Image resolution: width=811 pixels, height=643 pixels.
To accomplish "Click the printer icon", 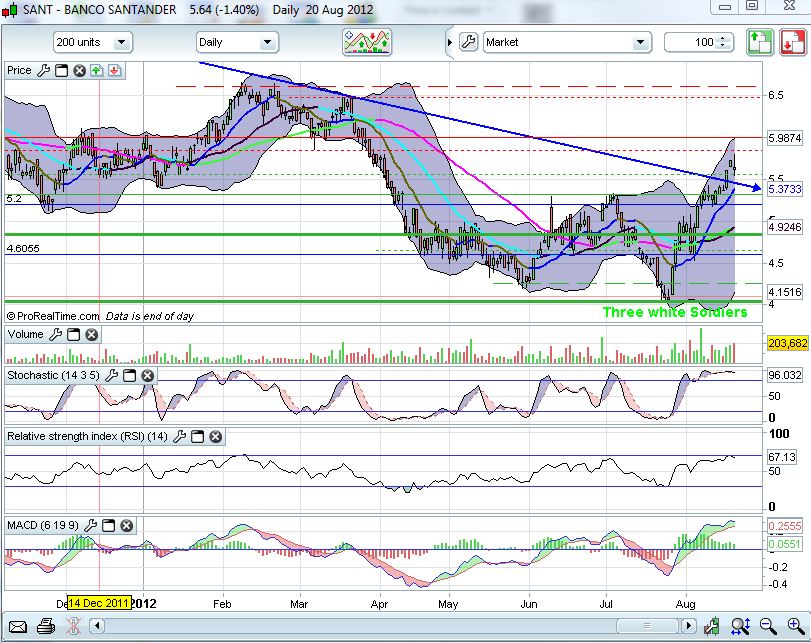I will [x=46, y=626].
